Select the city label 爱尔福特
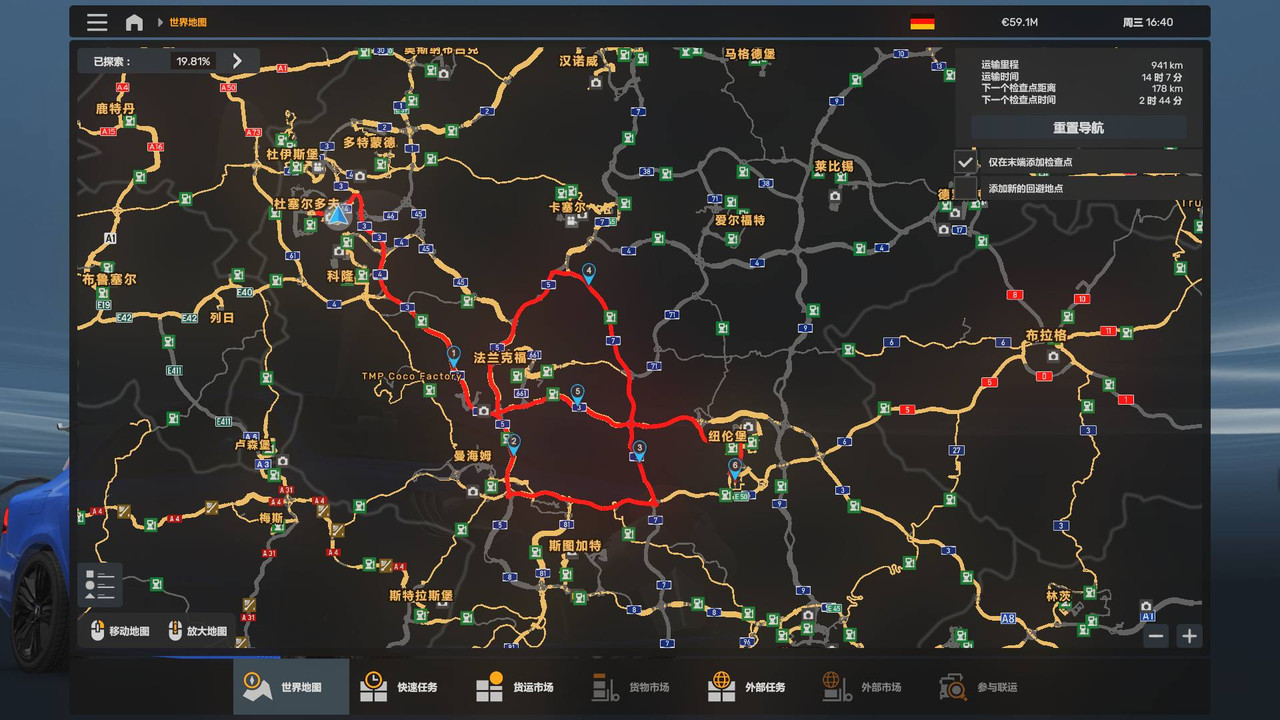 [739, 220]
